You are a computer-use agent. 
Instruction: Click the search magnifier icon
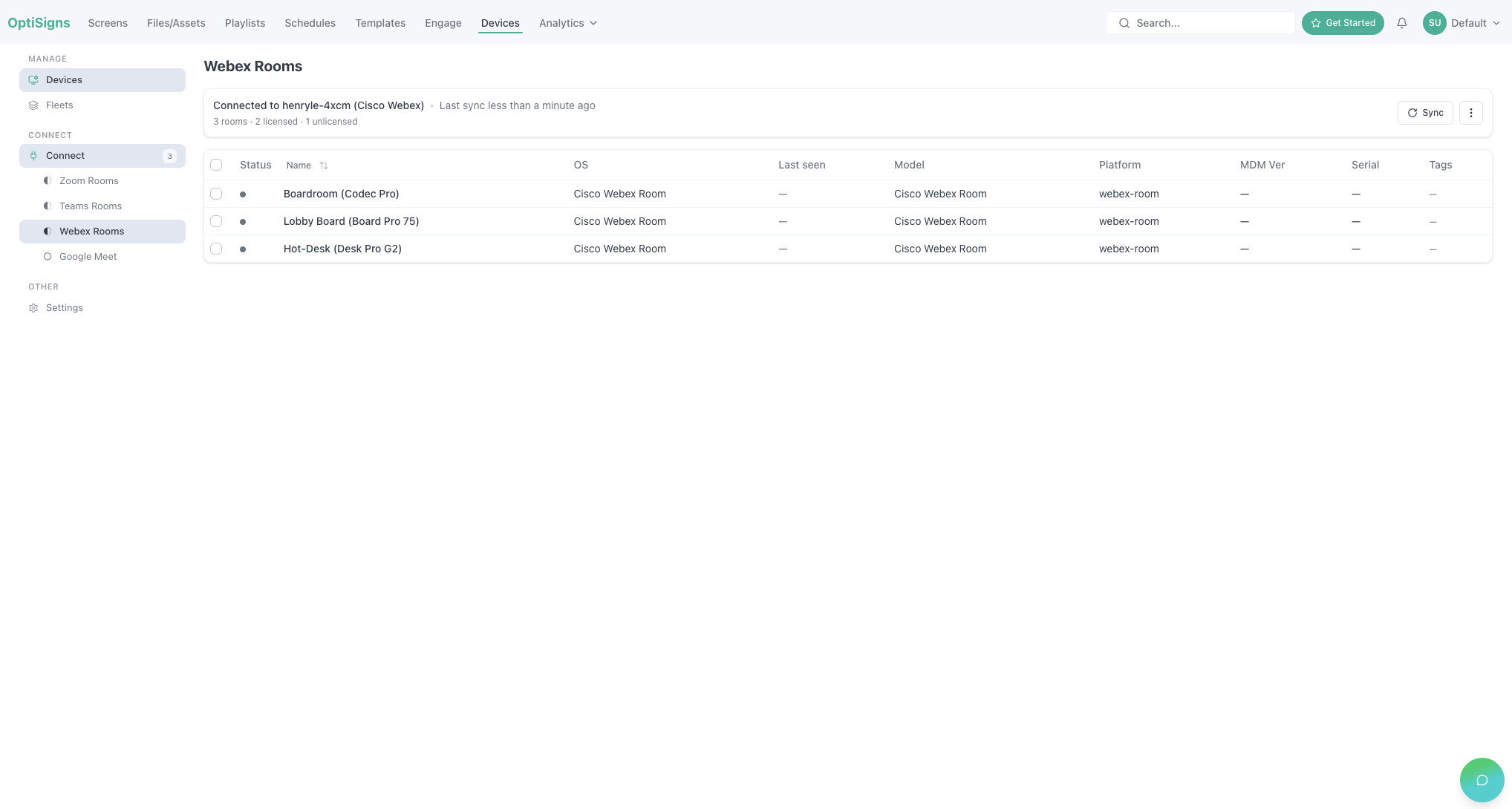[x=1124, y=23]
